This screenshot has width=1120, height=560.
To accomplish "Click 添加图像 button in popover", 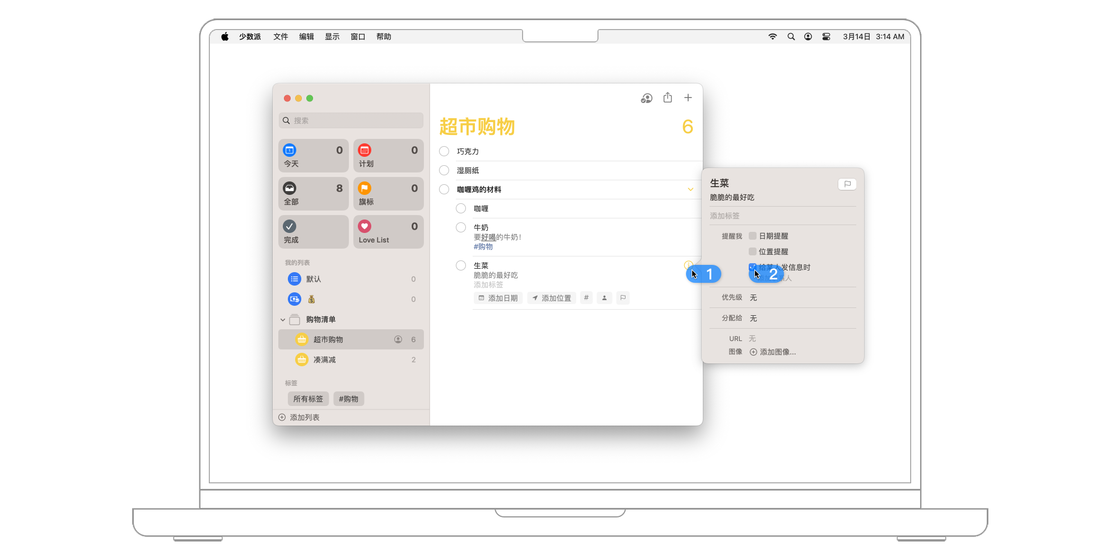I will point(772,352).
